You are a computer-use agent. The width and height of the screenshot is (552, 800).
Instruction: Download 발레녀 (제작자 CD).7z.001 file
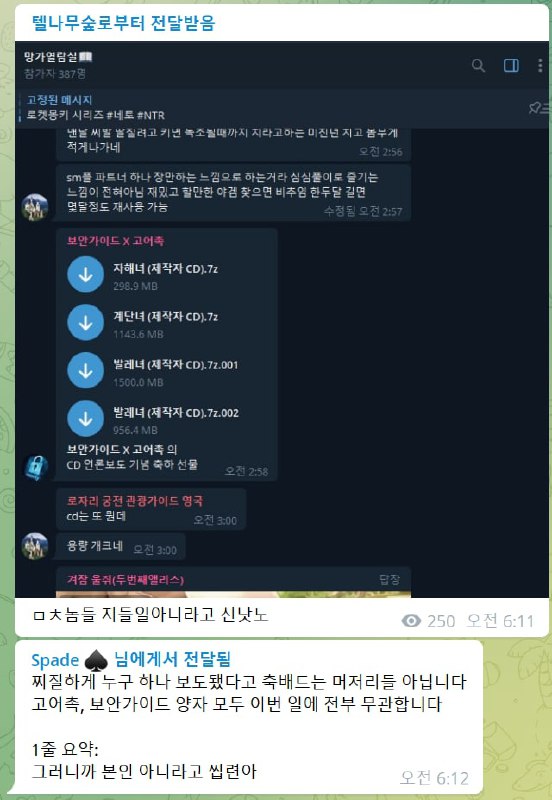pos(86,370)
